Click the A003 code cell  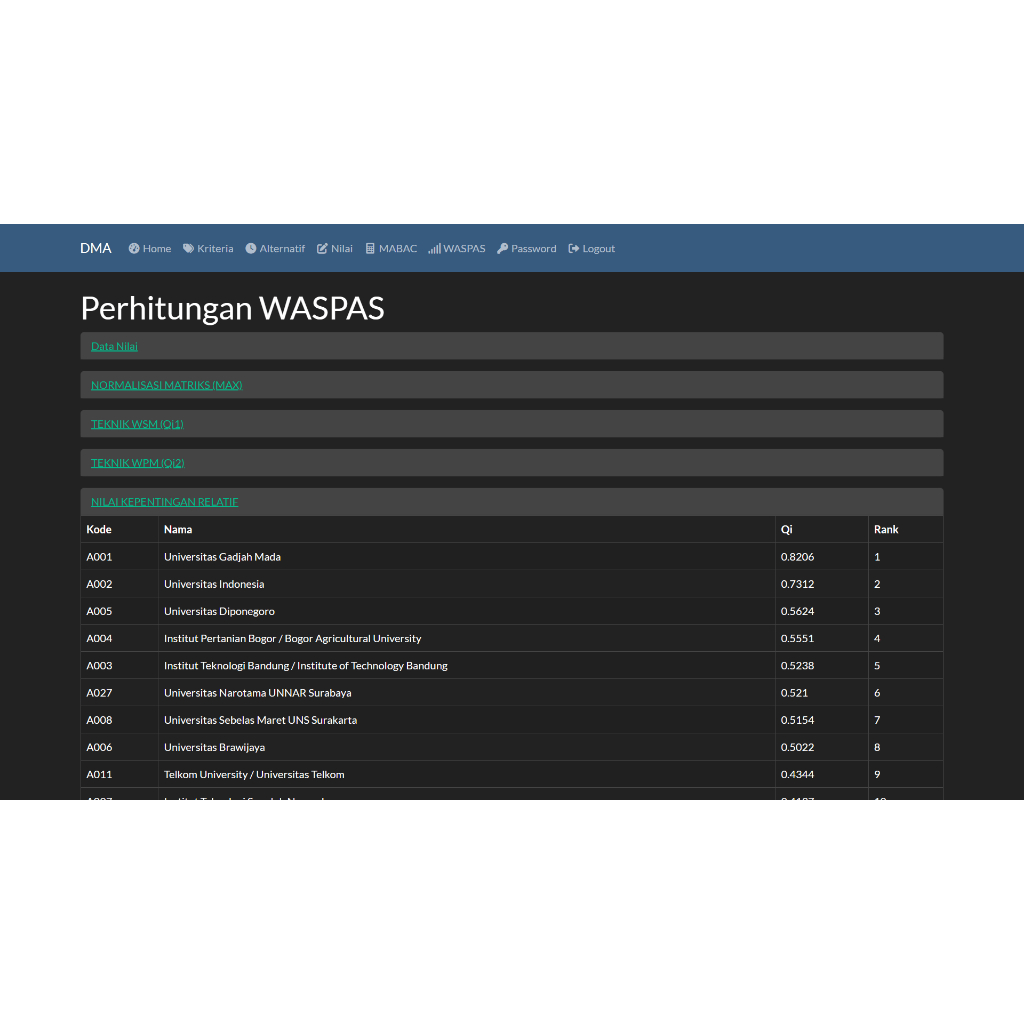click(120, 665)
